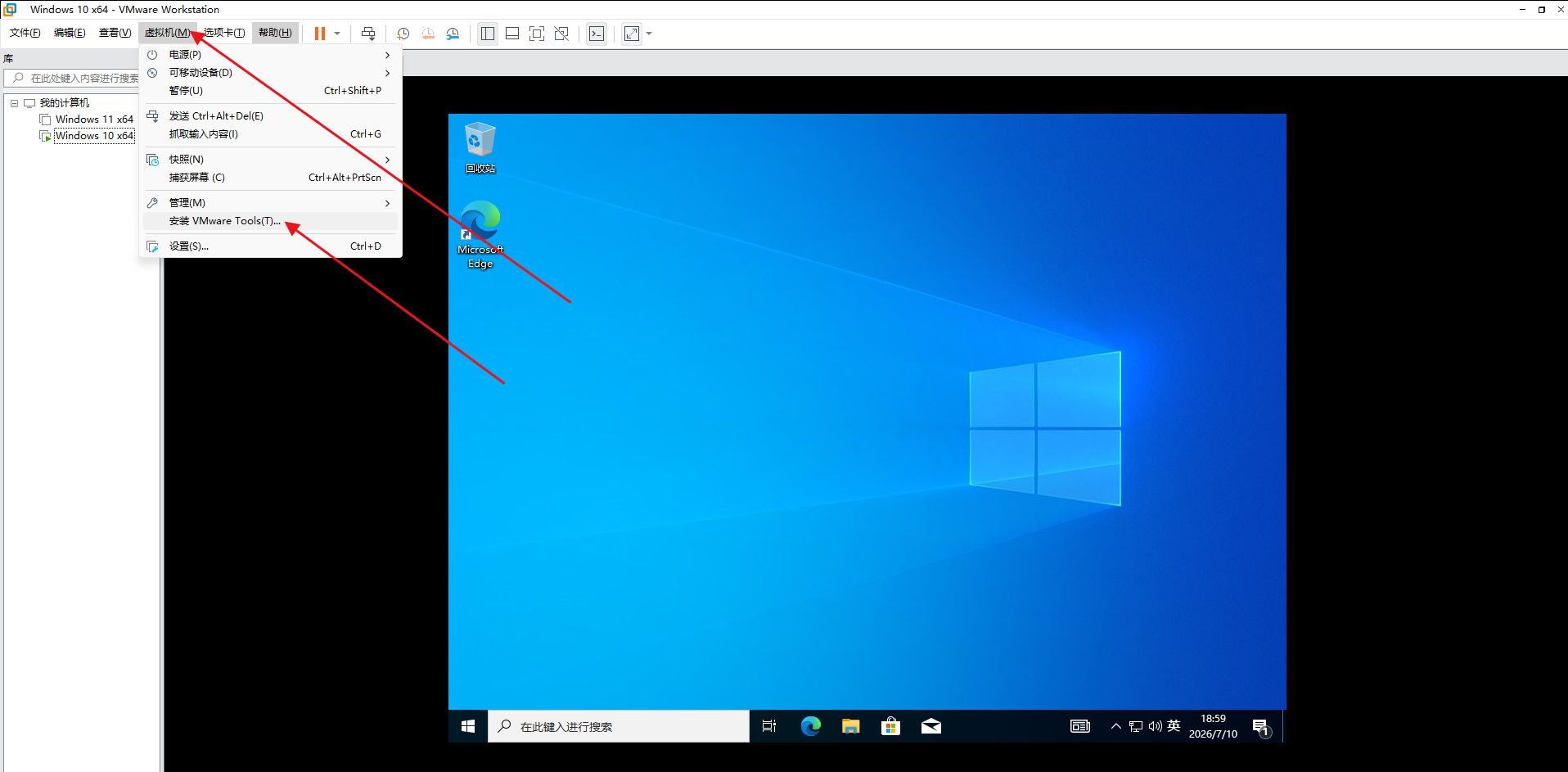Click the full screen mode toolbar icon
1568x772 pixels.
point(537,34)
